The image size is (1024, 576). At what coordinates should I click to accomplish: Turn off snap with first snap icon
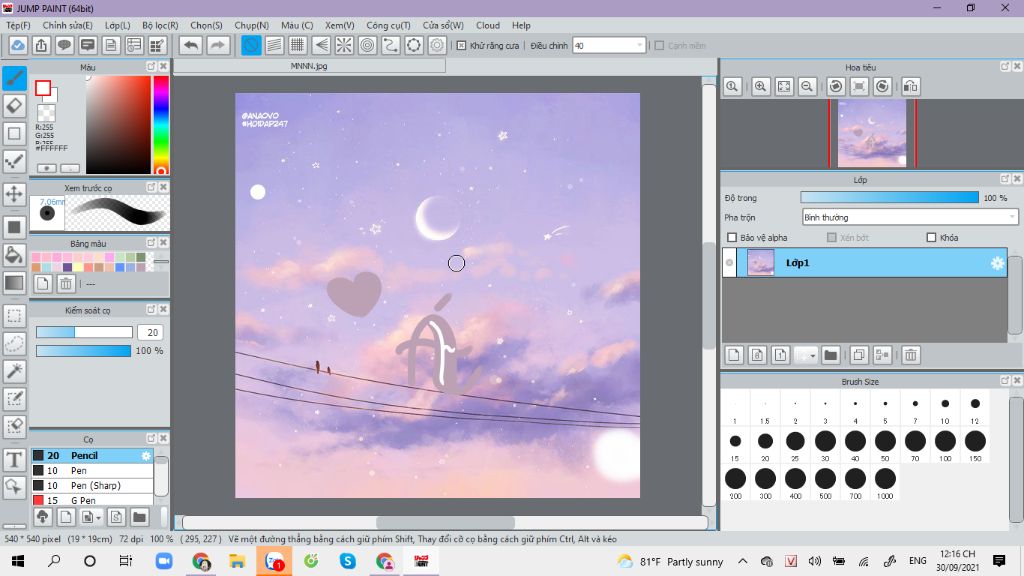251,45
